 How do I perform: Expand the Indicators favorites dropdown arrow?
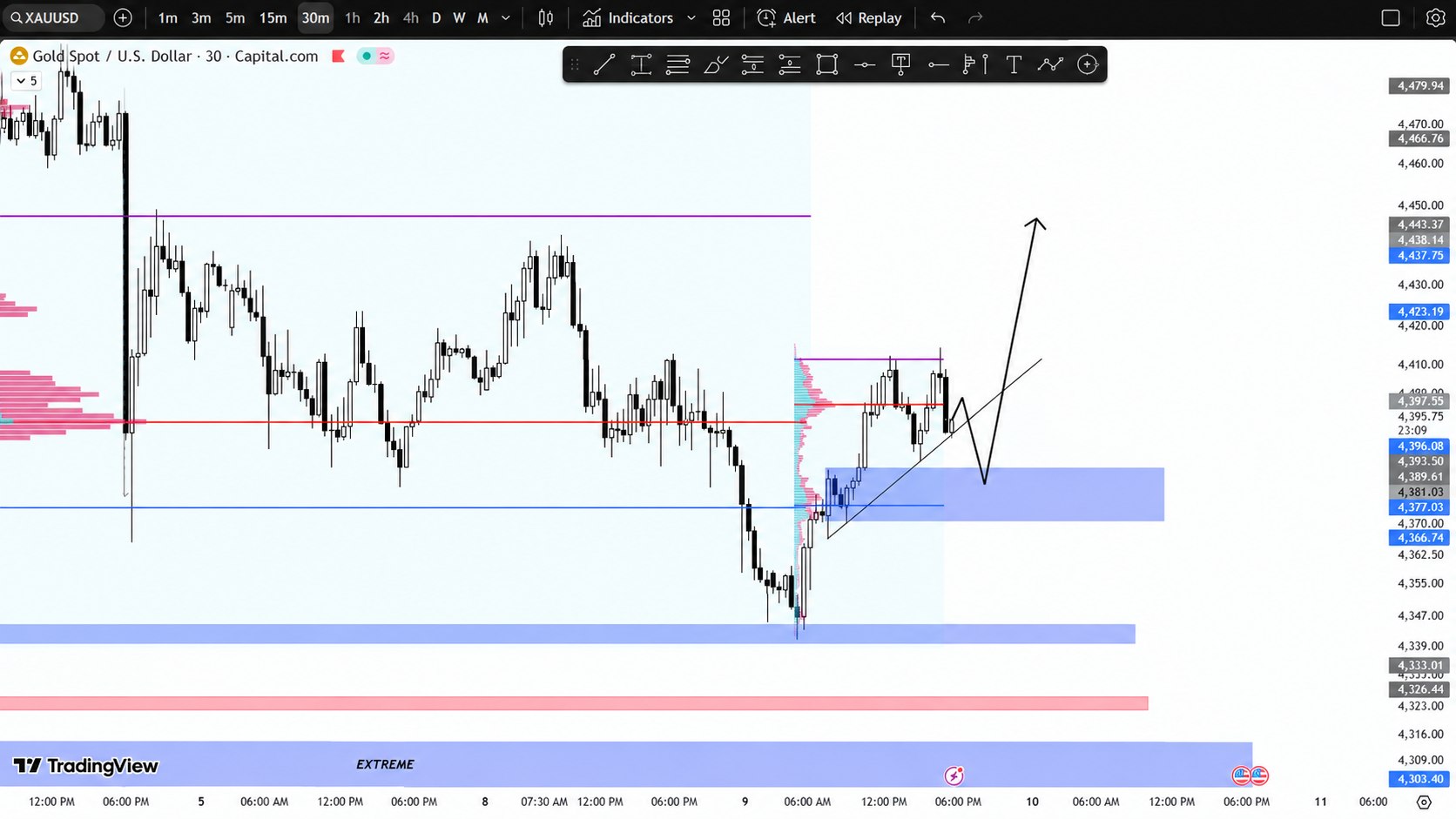tap(691, 17)
